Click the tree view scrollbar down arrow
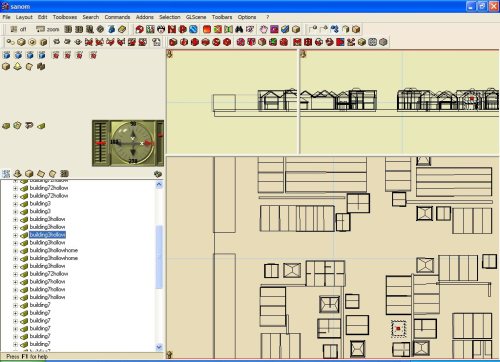The width and height of the screenshot is (500, 362). 159,347
